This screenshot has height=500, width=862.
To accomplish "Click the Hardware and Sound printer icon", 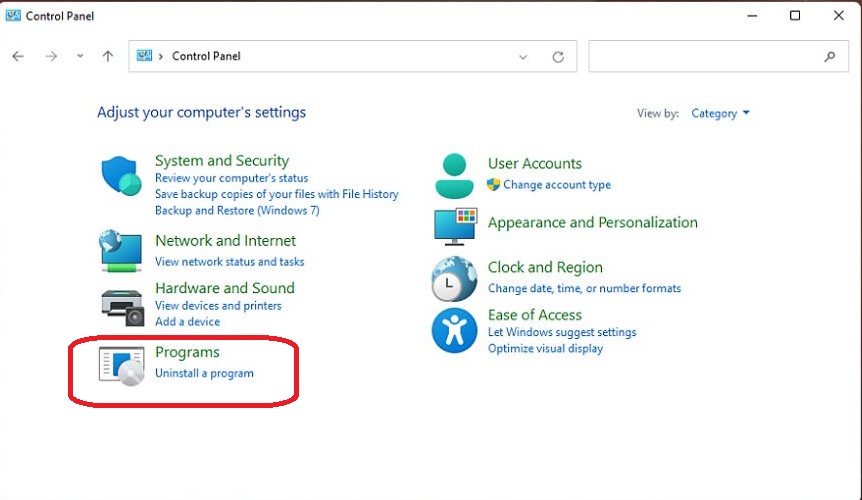I will point(123,304).
